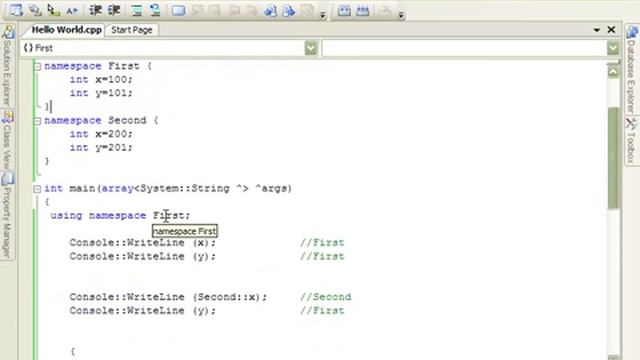Open the active document list dropdown
Screen dimensions: 640x360
[596, 30]
